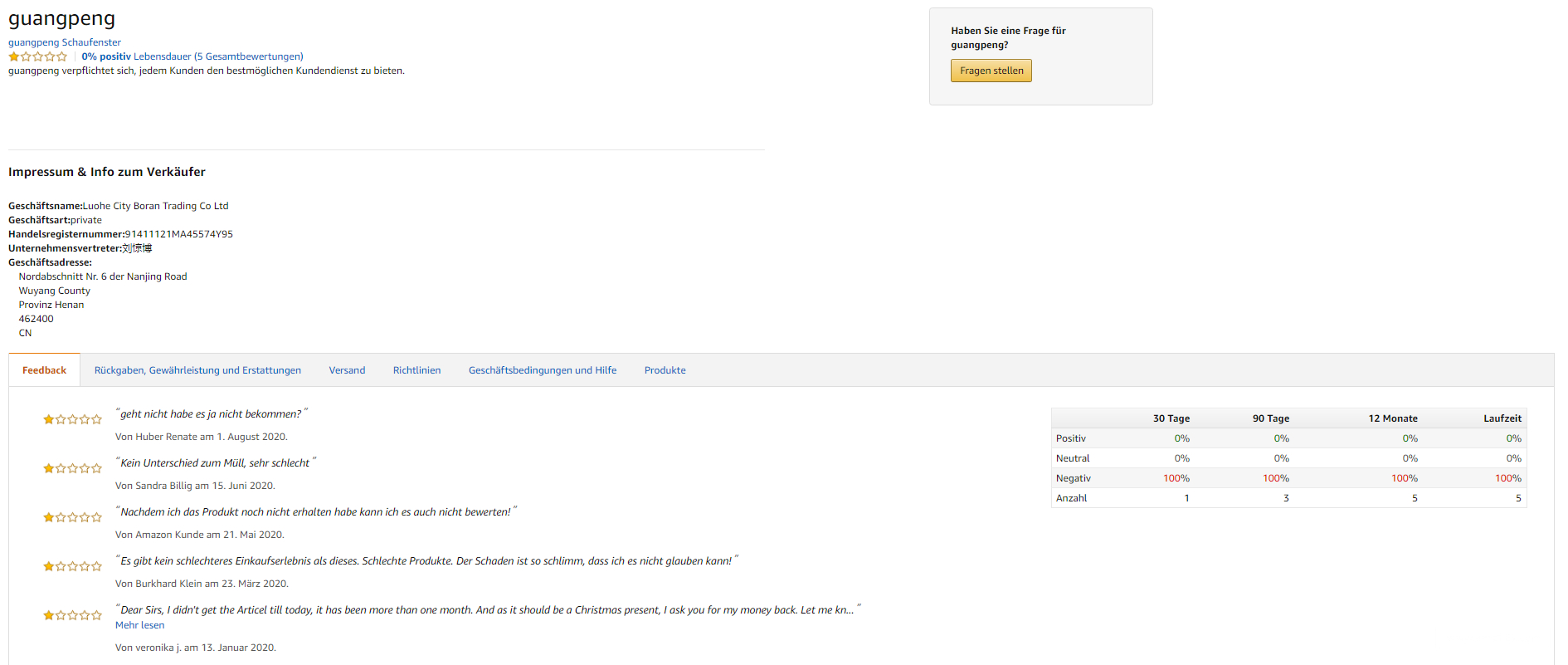Image resolution: width=1568 pixels, height=665 pixels.
Task: Click star rating of Amazon Kunde's review
Action: coord(73,517)
